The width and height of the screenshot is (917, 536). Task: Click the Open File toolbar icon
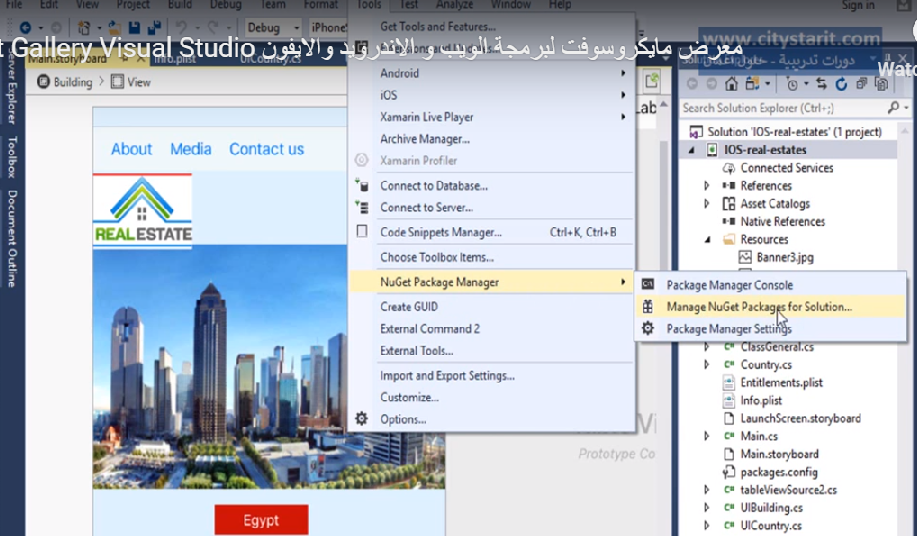click(x=114, y=27)
